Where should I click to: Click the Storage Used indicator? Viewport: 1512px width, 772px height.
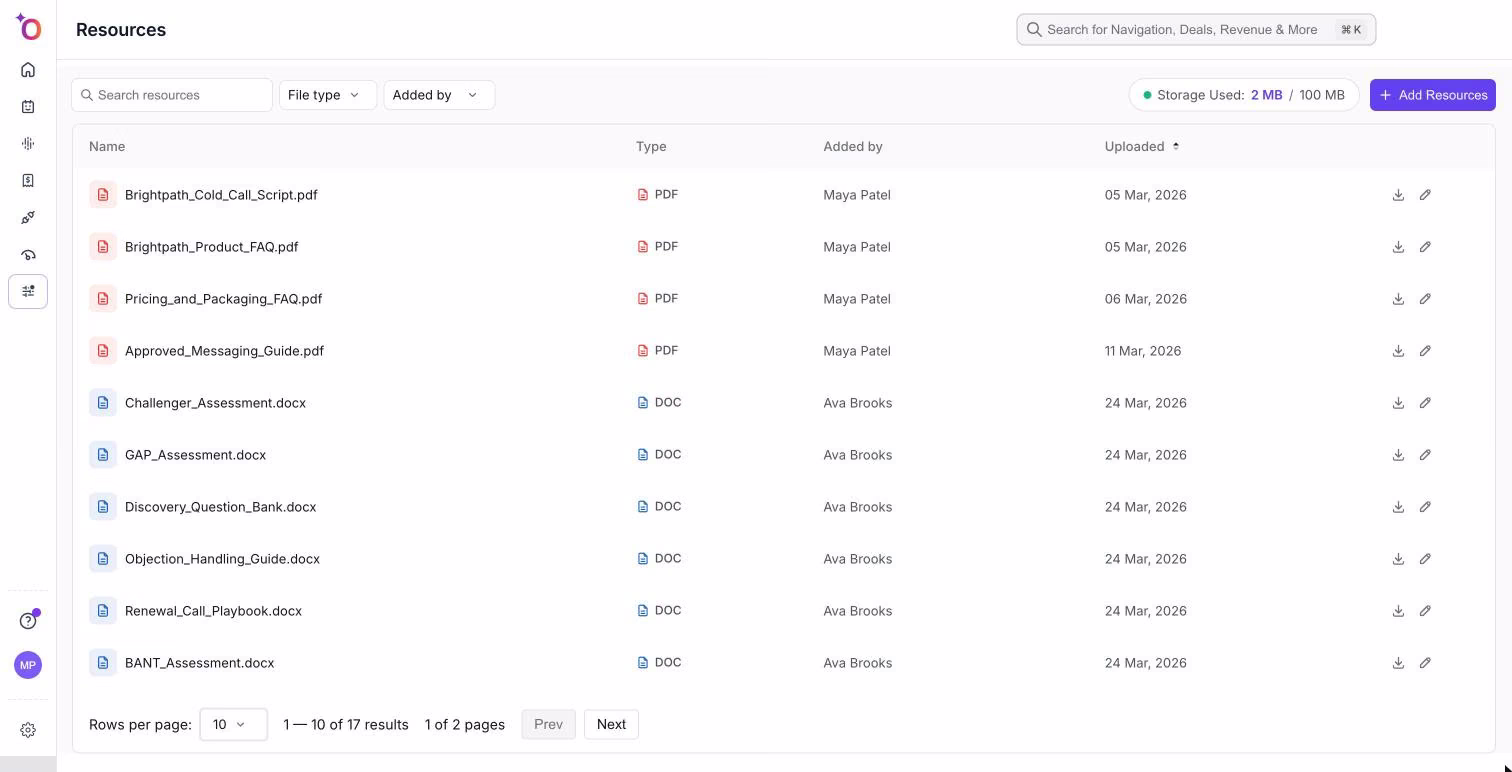[1244, 95]
